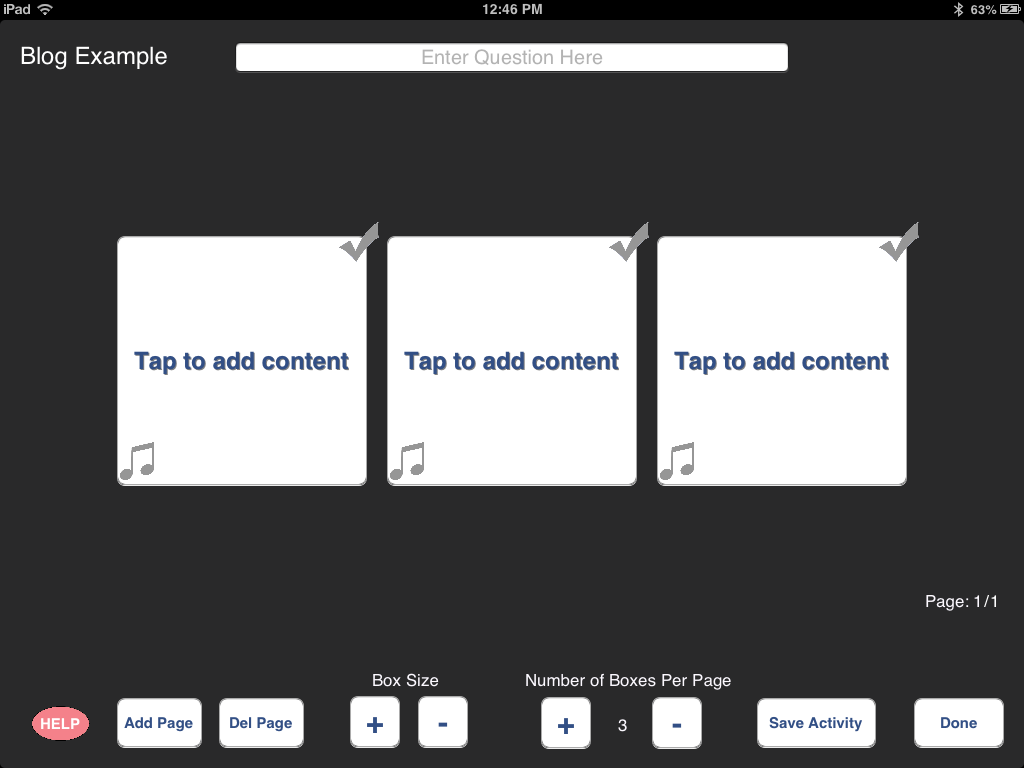Increase Number of Boxes Per Page

coord(566,724)
